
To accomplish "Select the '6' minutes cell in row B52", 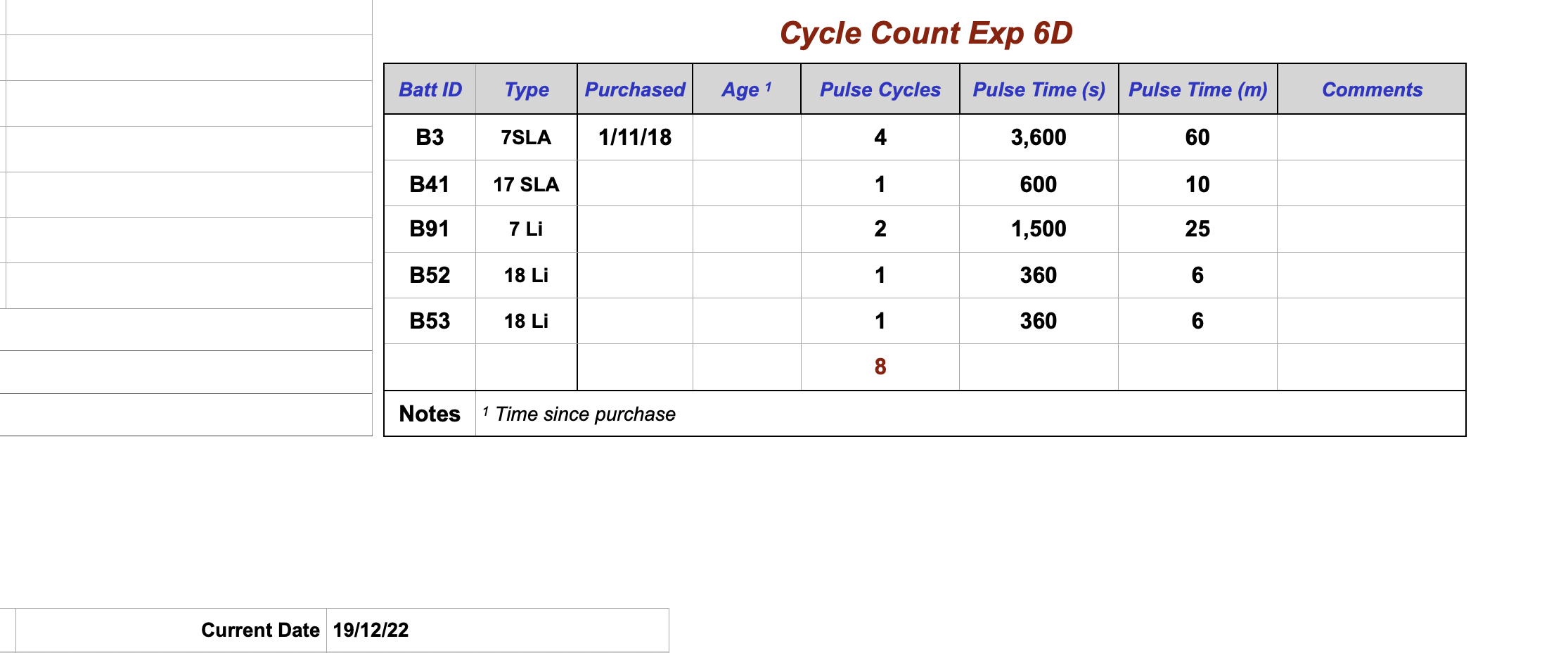I will point(1198,275).
